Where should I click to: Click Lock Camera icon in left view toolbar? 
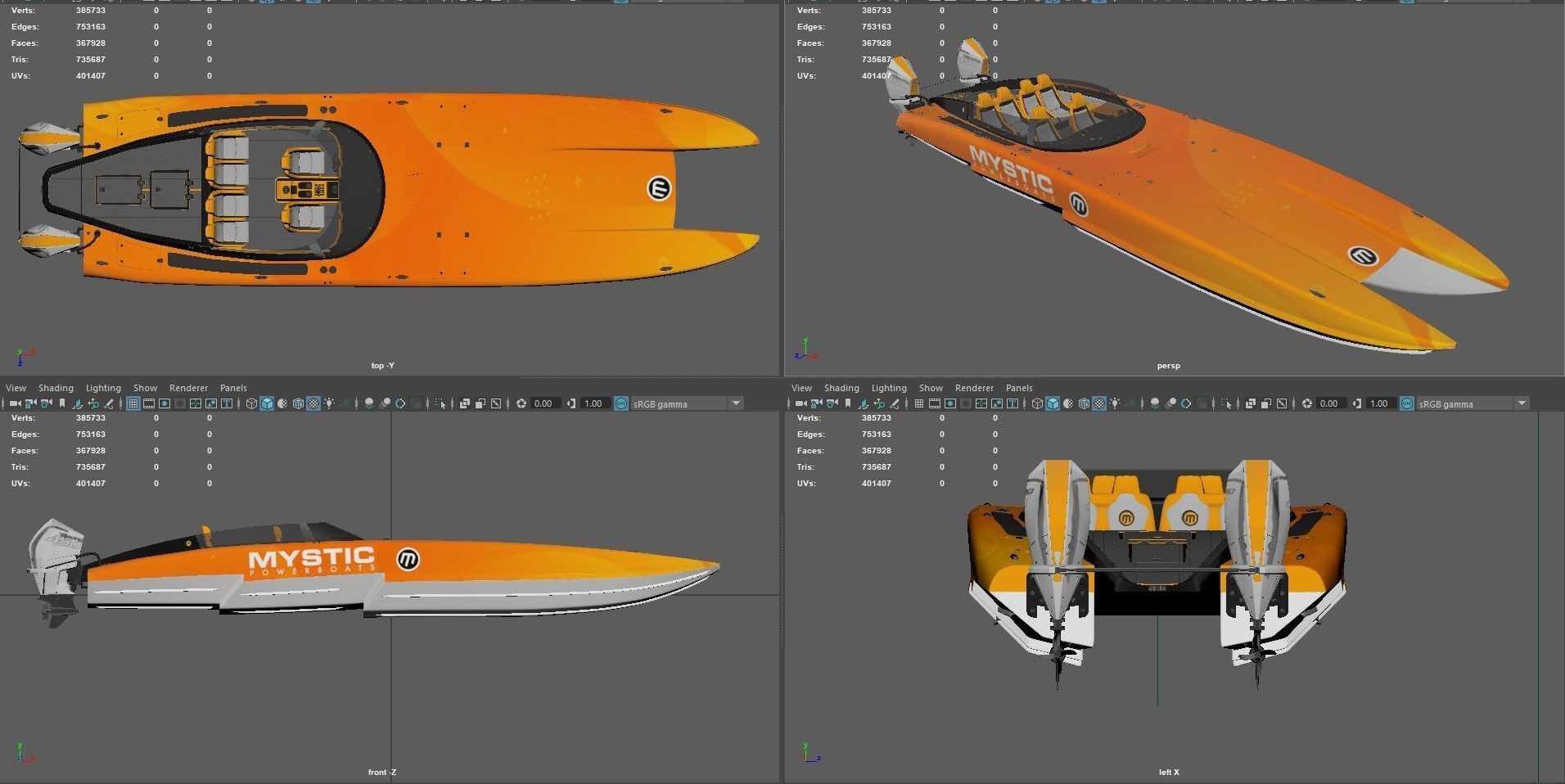click(x=816, y=403)
